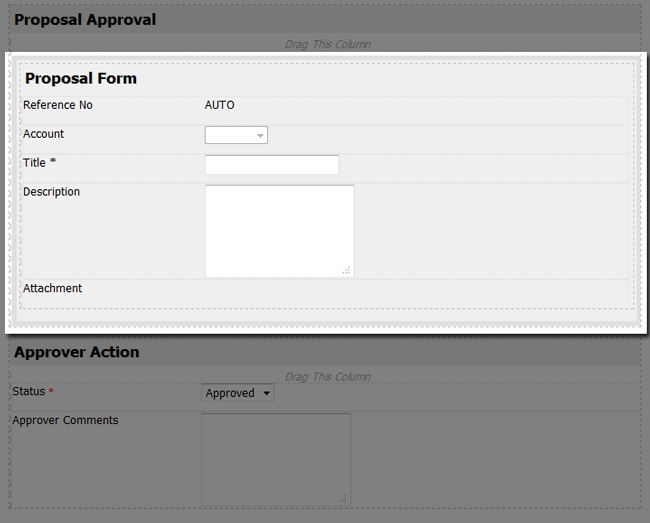Click the Description box resize handle
The height and width of the screenshot is (523, 650).
click(x=347, y=270)
